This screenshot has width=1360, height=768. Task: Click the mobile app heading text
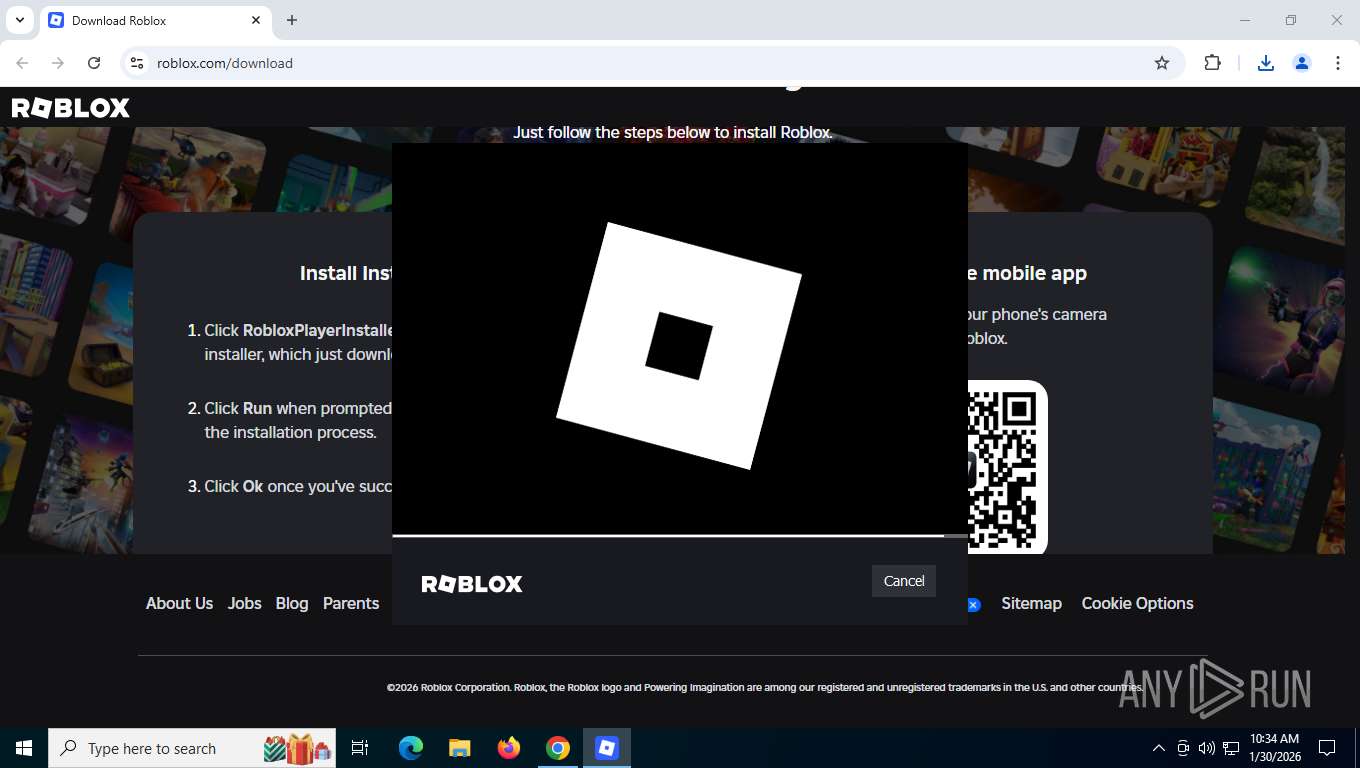tap(1027, 273)
